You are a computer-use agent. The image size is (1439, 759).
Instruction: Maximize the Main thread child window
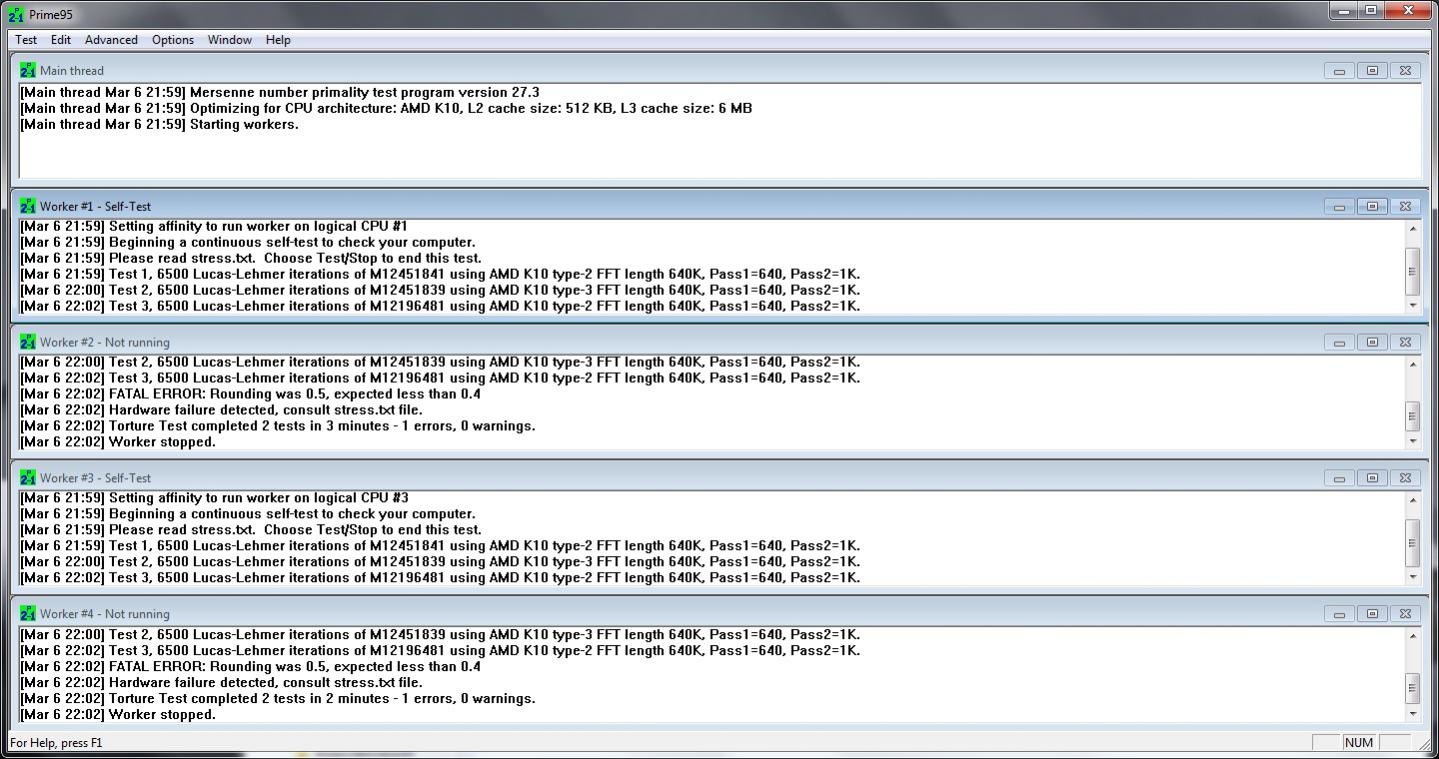click(1372, 71)
